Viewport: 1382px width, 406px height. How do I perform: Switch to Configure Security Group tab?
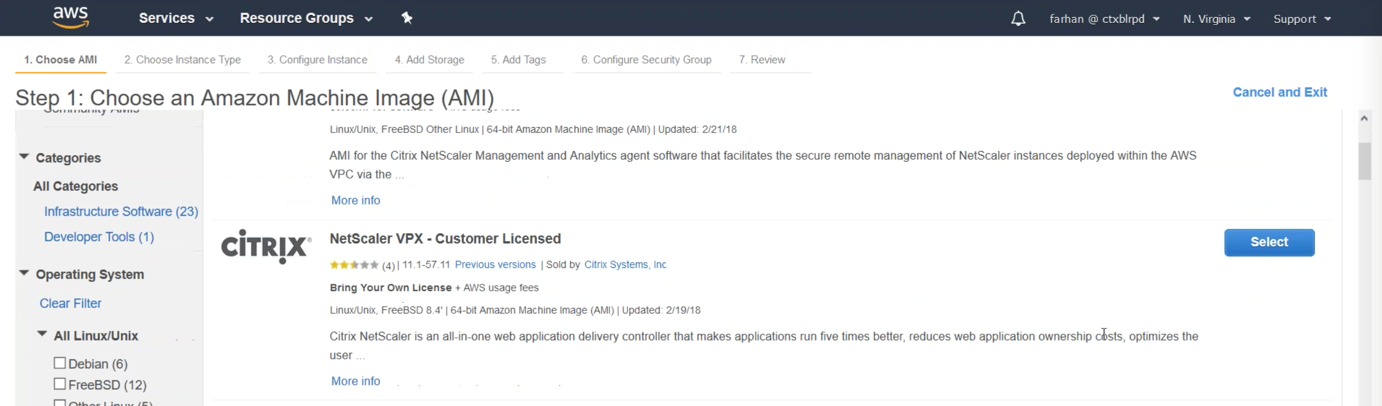point(646,60)
